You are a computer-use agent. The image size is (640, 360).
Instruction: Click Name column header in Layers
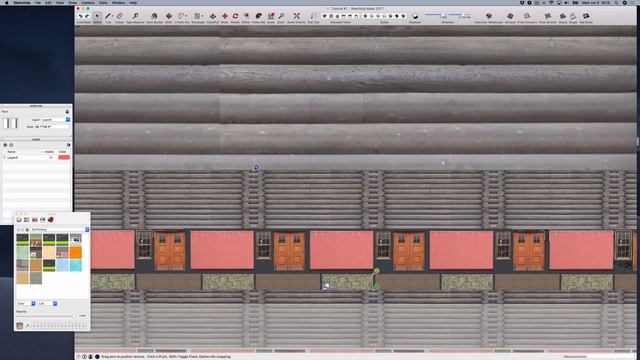click(x=11, y=151)
